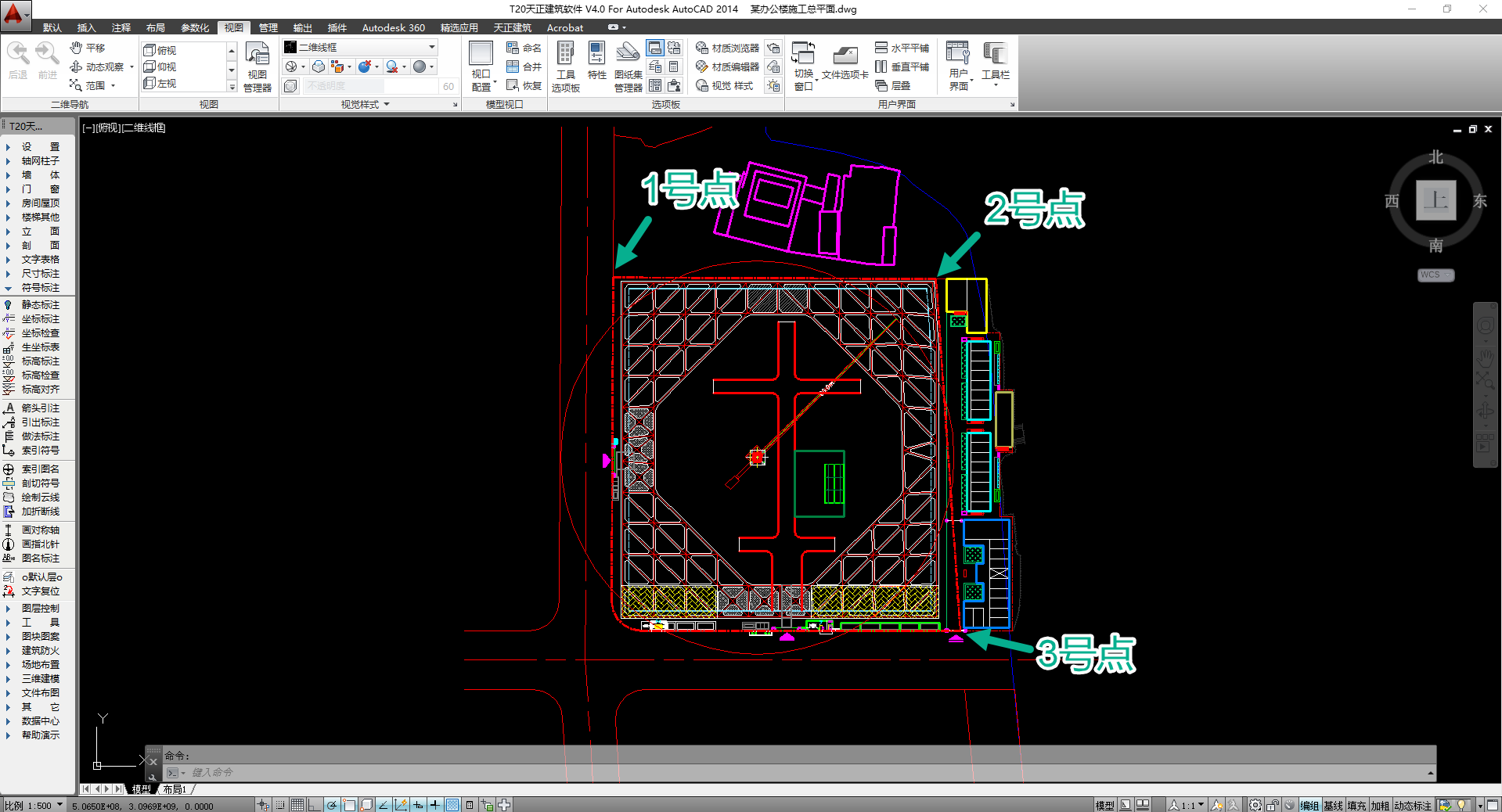The width and height of the screenshot is (1502, 812).
Task: Switch to the 天正建筑 ribbon tab
Action: 512,27
